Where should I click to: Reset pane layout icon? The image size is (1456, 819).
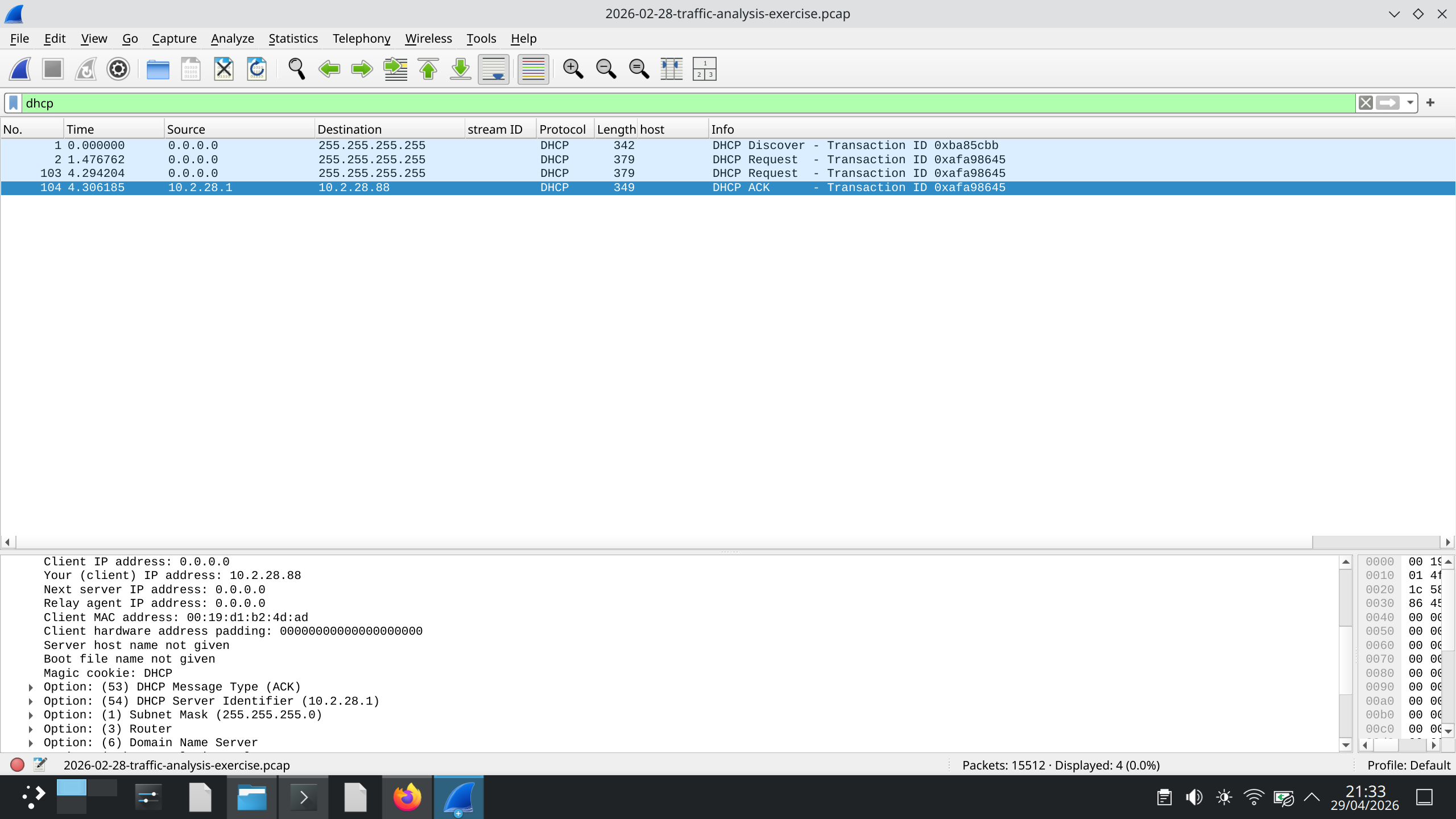point(705,69)
